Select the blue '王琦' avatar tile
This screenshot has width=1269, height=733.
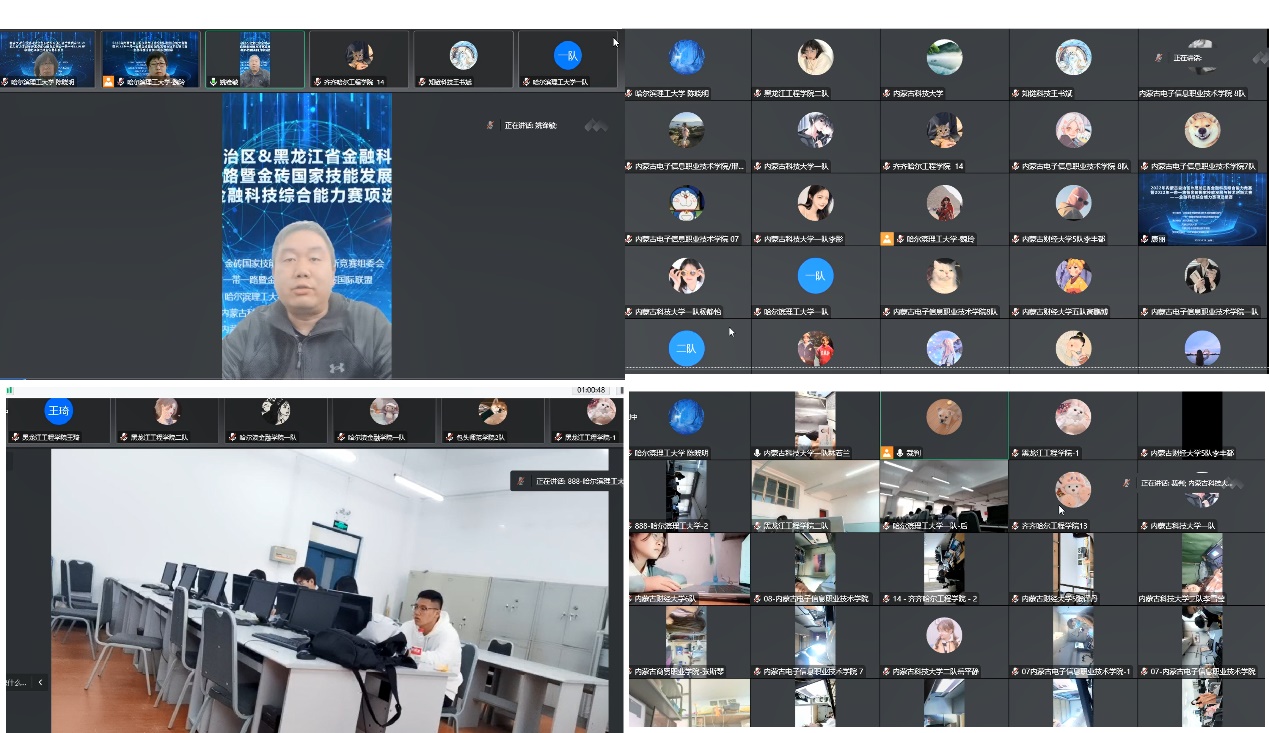(x=59, y=411)
